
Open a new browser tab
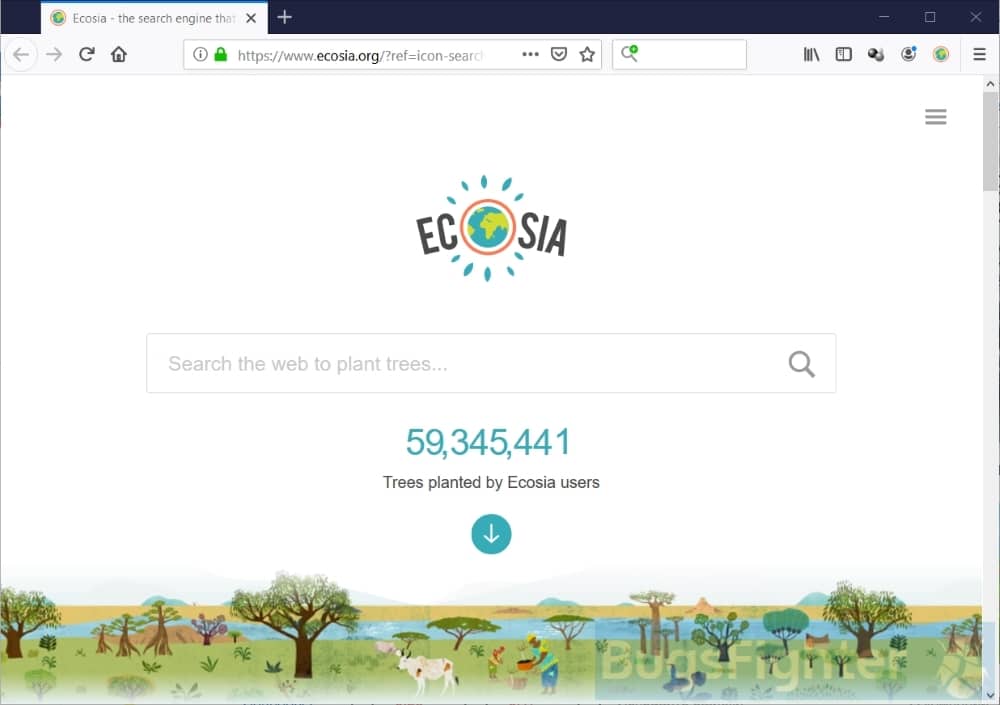pyautogui.click(x=284, y=18)
